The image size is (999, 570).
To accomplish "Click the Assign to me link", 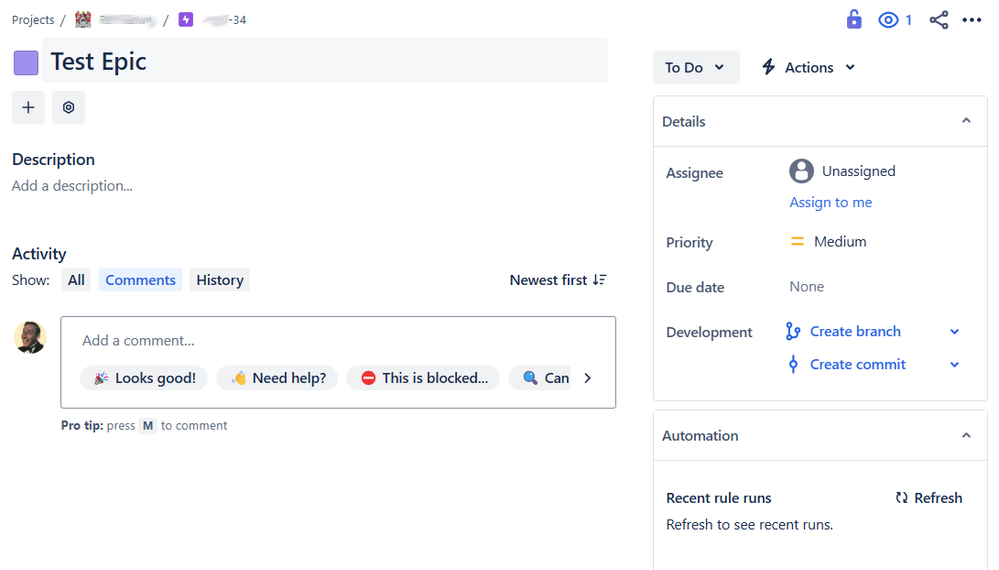I will pos(831,203).
